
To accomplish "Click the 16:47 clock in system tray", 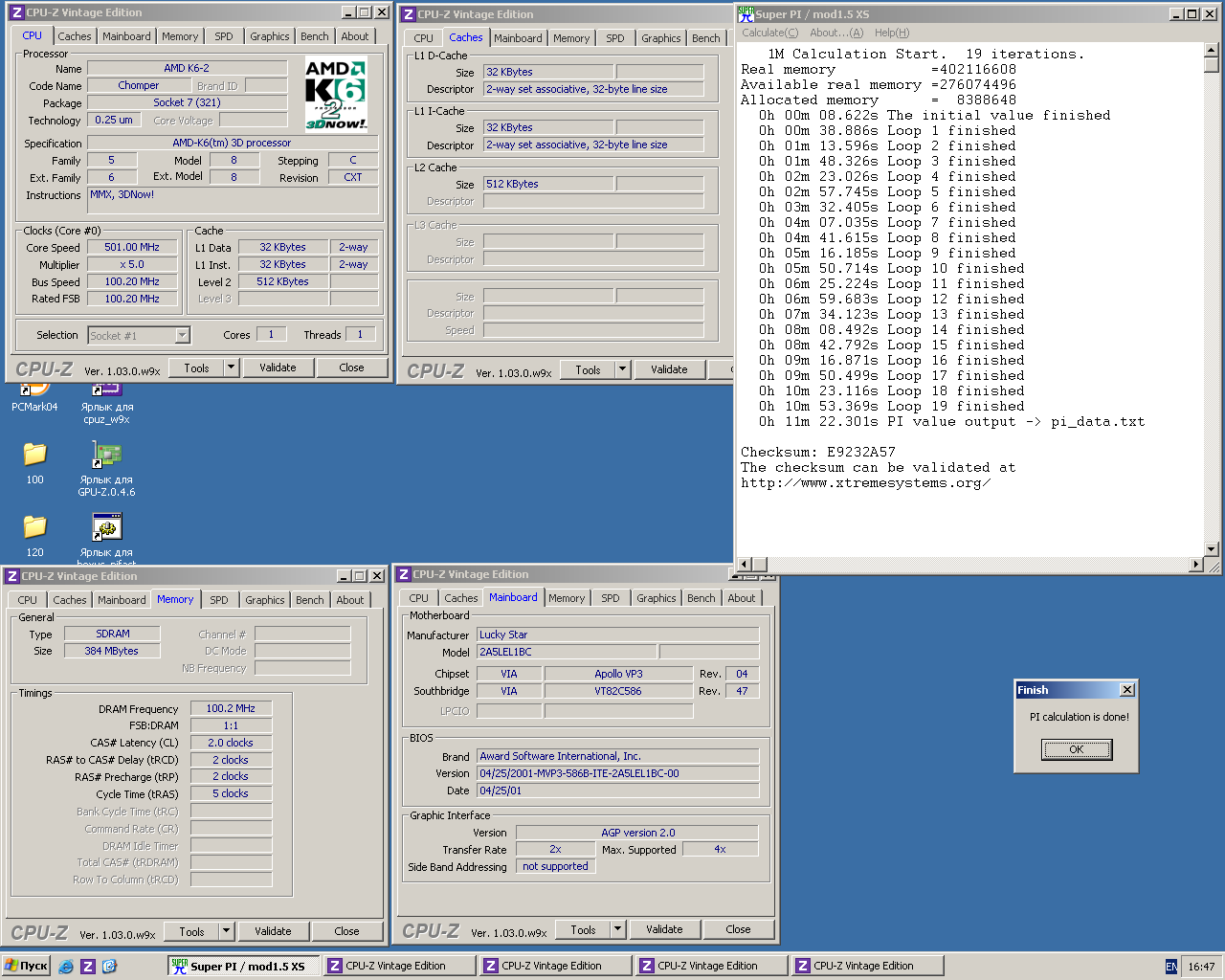I will pos(1201,967).
